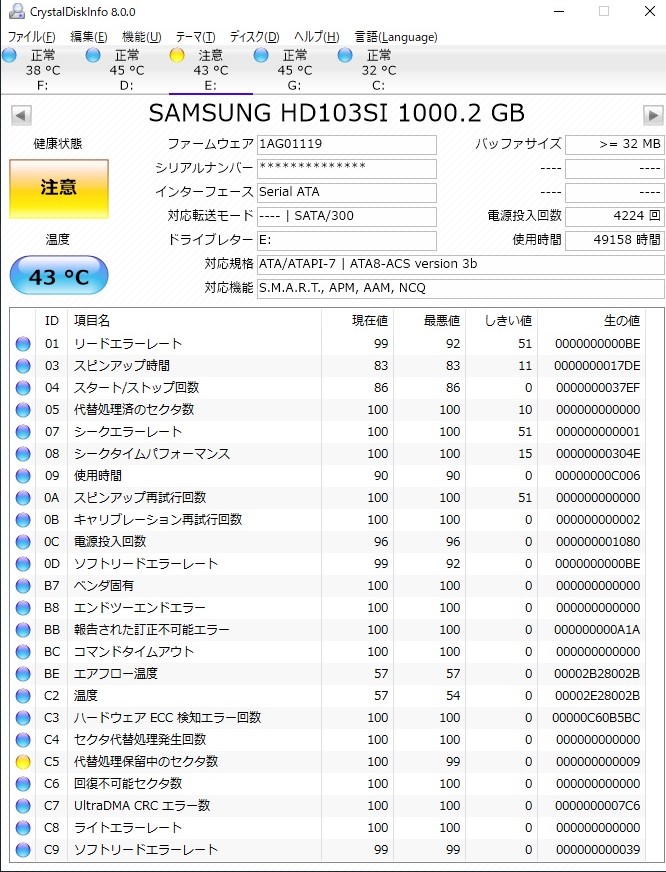666x872 pixels.
Task: Click blue status icon for attribute B7
Action: (23, 586)
